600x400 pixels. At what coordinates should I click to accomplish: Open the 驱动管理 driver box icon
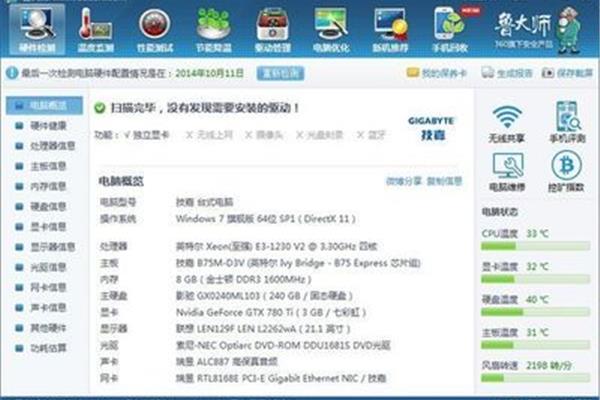click(x=272, y=29)
